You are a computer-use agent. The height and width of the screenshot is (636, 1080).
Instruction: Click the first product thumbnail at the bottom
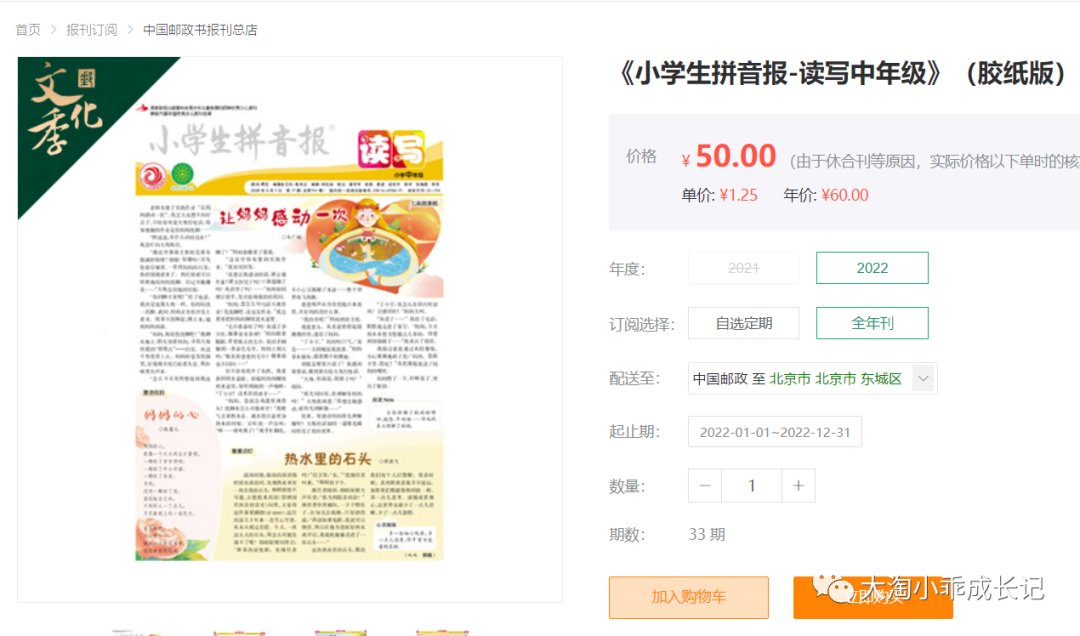pyautogui.click(x=140, y=630)
